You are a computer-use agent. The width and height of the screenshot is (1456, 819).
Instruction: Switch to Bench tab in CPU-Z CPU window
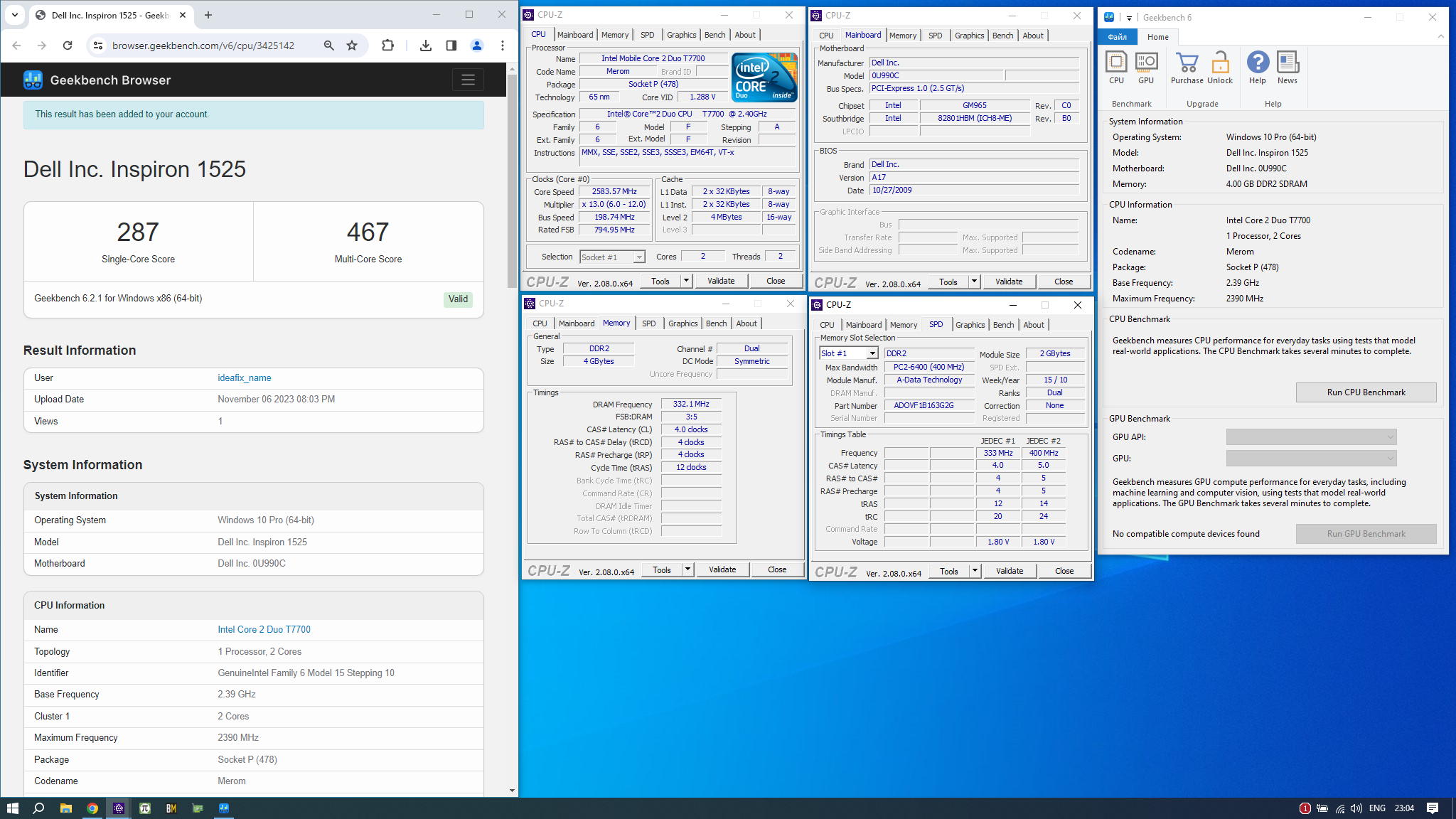(714, 35)
